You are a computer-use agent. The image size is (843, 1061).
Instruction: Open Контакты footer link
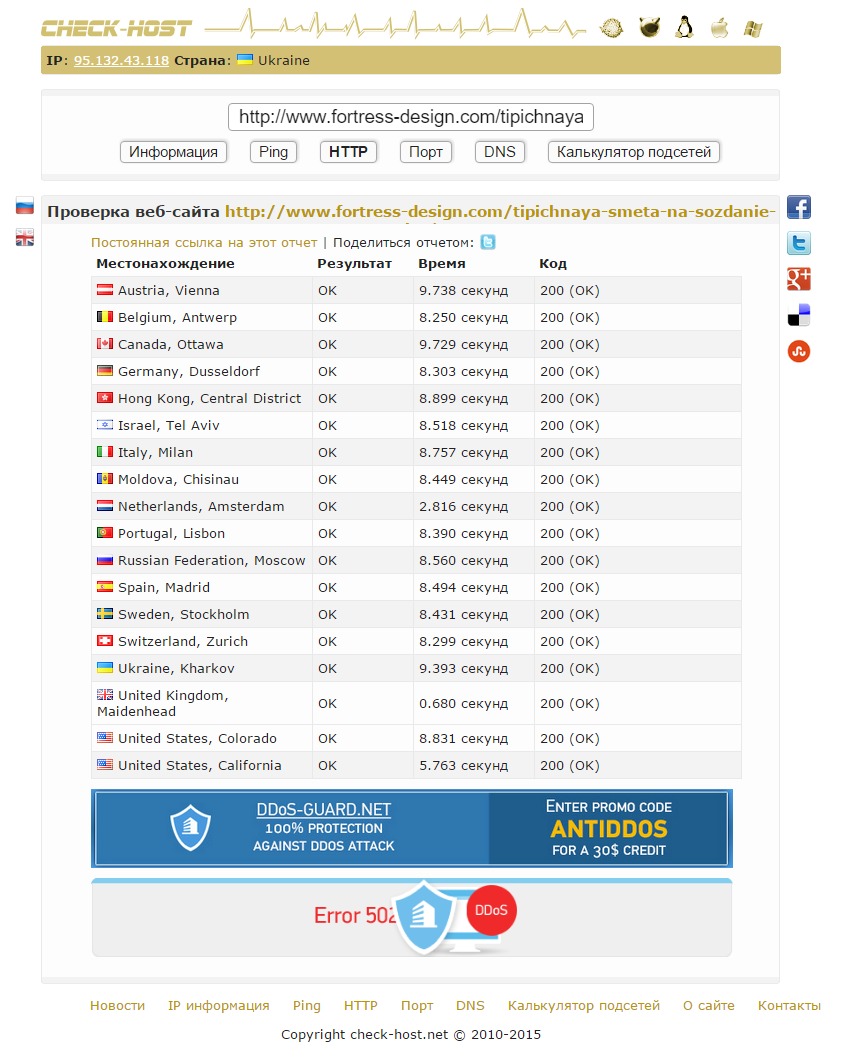pyautogui.click(x=789, y=1006)
